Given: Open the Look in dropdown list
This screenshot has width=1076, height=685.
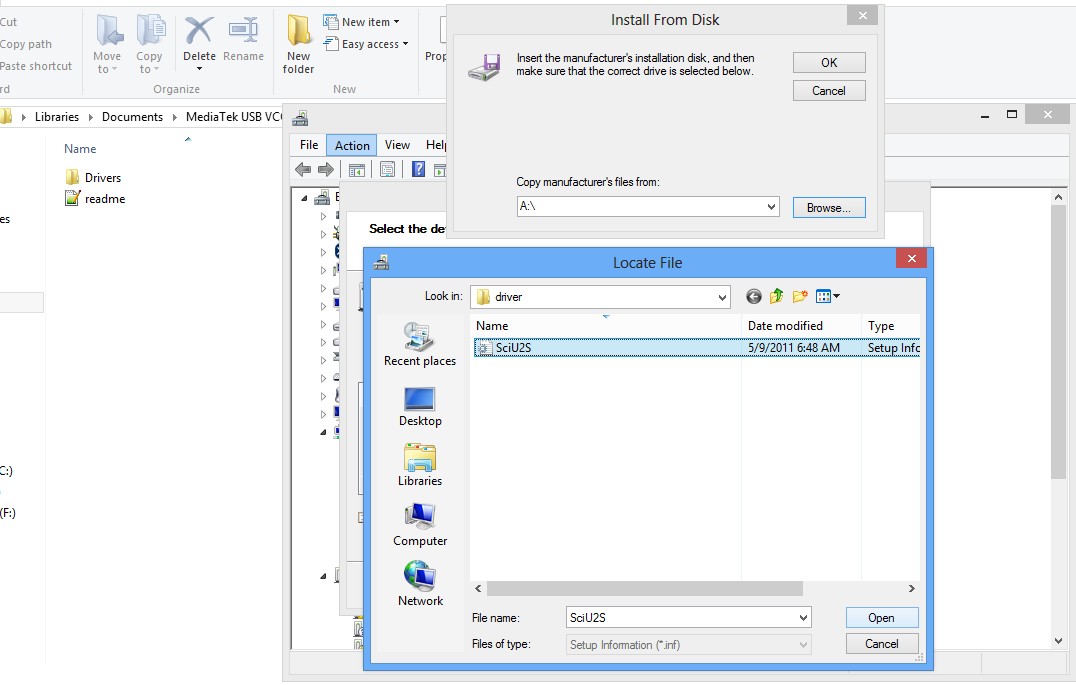Looking at the screenshot, I should point(723,296).
